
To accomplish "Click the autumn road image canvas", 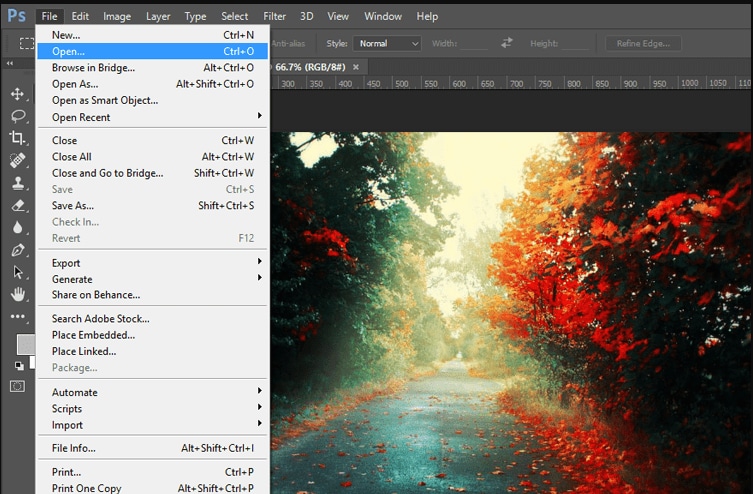I will pyautogui.click(x=511, y=313).
